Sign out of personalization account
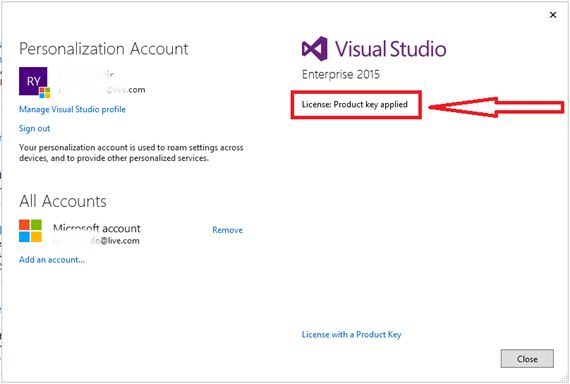The image size is (570, 384). pos(34,128)
